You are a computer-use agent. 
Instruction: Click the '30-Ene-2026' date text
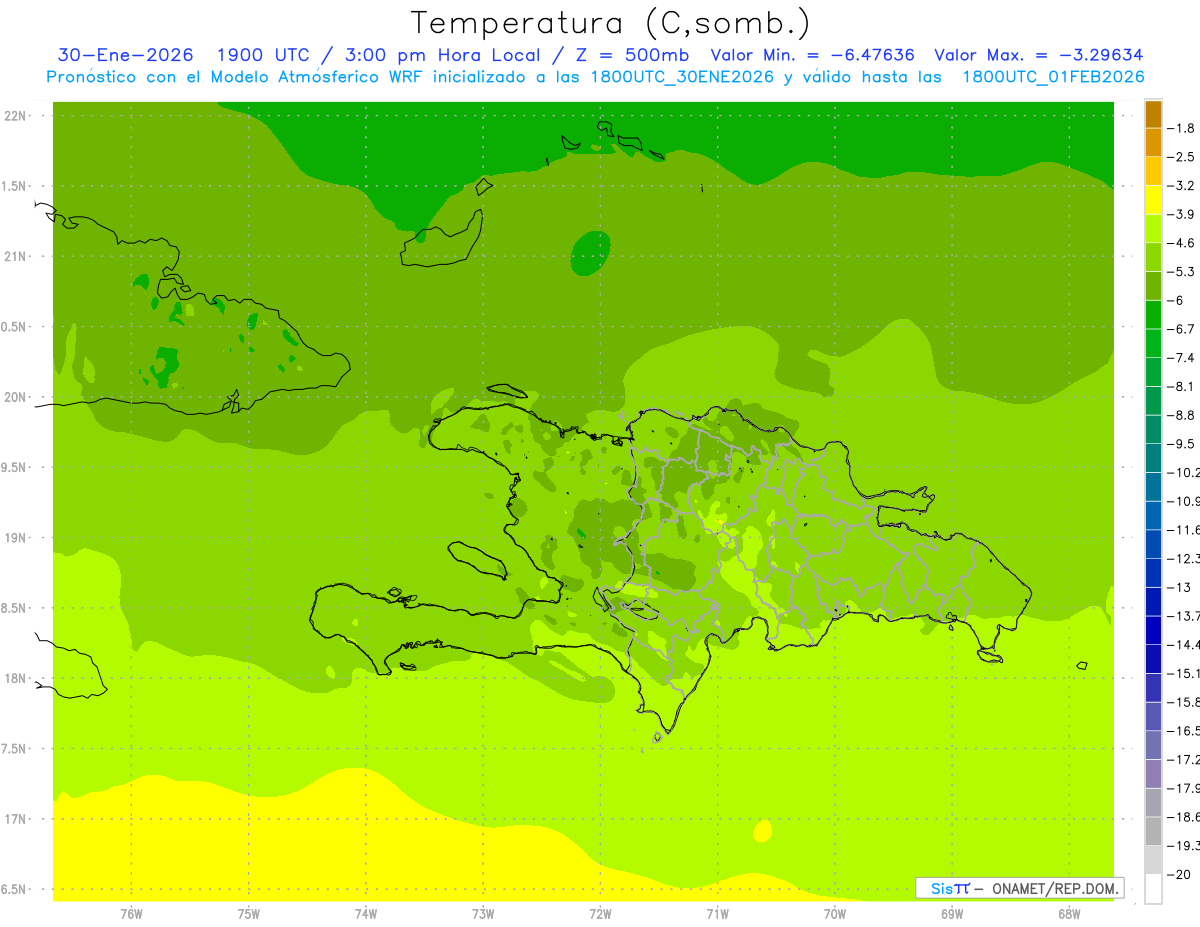point(125,56)
